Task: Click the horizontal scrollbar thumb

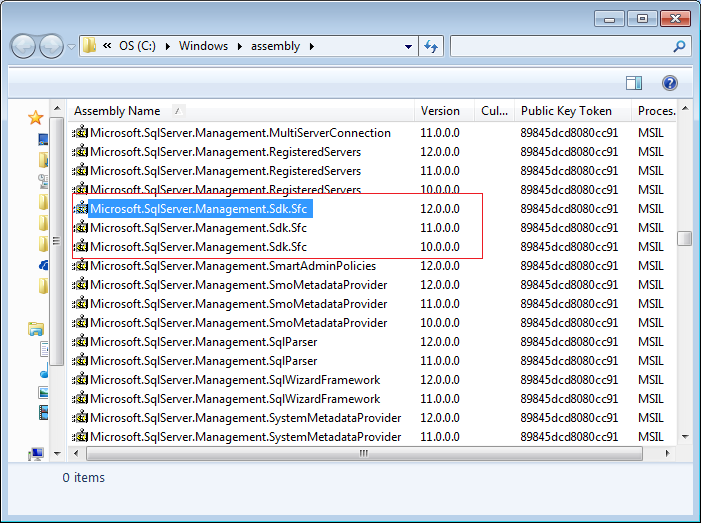Action: [364, 453]
